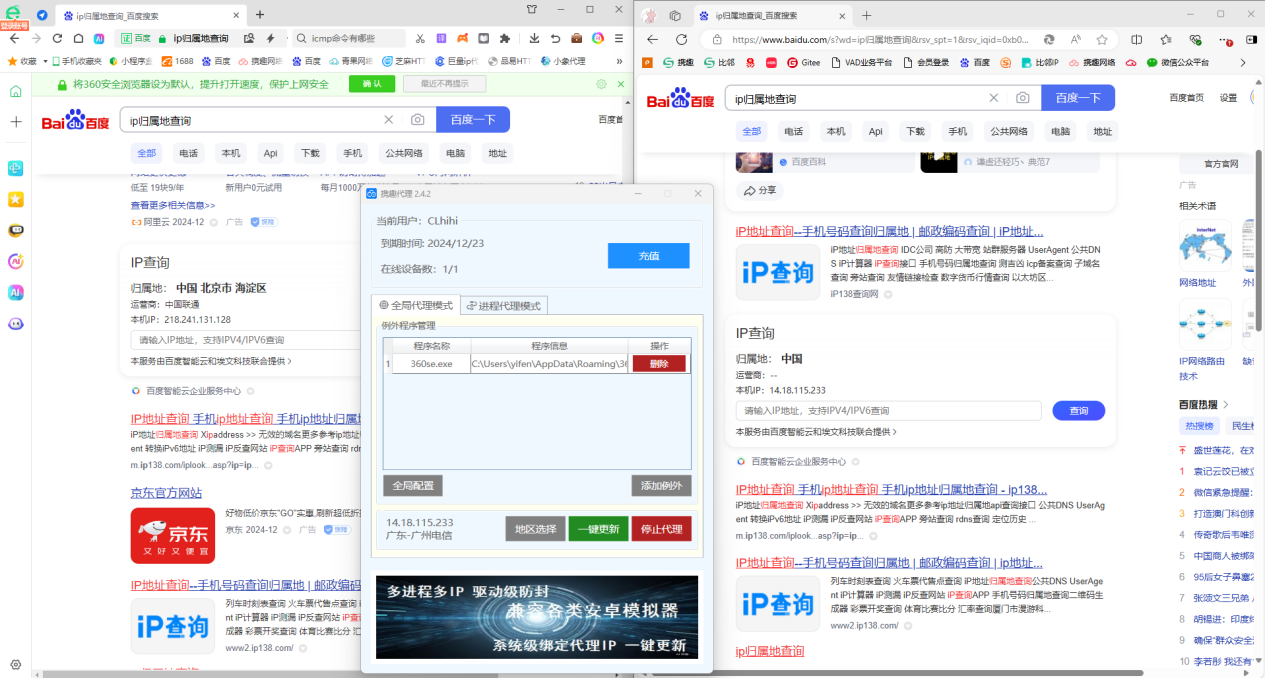Open the hamburger menu in 360 browser
The image size is (1265, 678).
(620, 38)
